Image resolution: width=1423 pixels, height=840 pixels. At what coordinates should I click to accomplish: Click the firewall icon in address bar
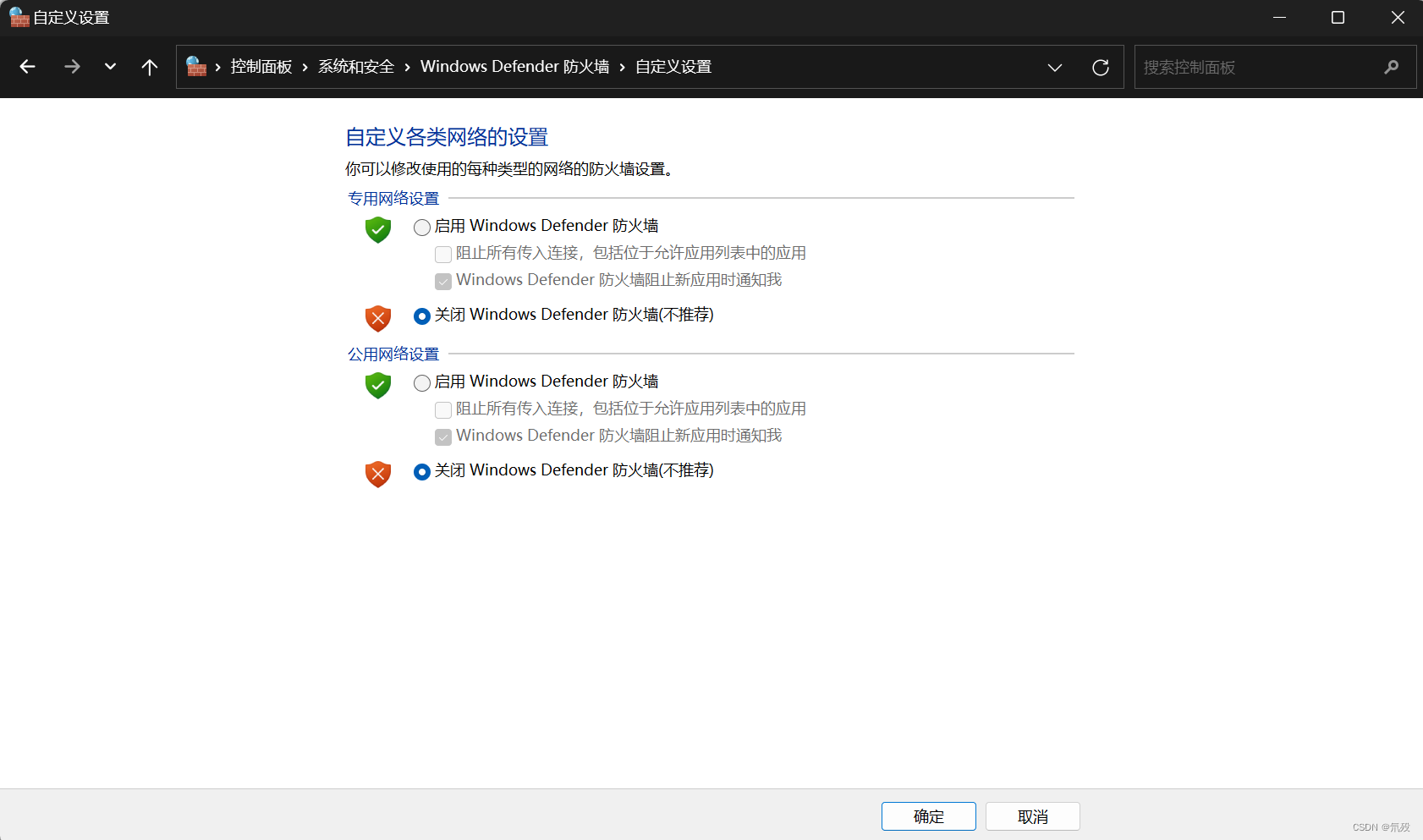[196, 67]
